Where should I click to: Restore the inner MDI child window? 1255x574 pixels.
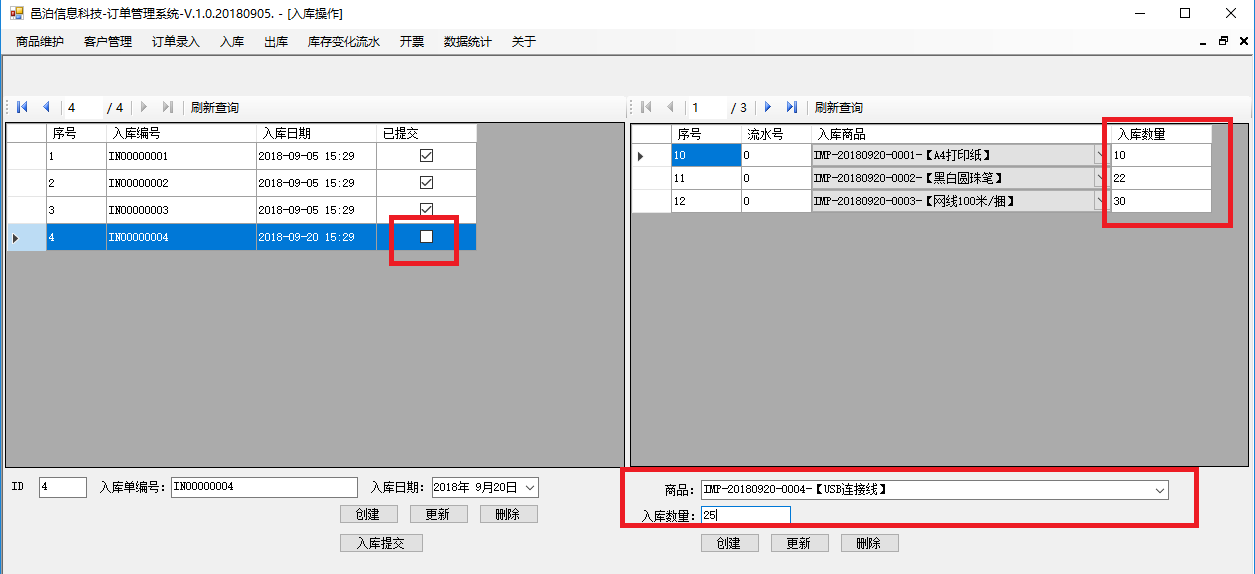(1223, 42)
